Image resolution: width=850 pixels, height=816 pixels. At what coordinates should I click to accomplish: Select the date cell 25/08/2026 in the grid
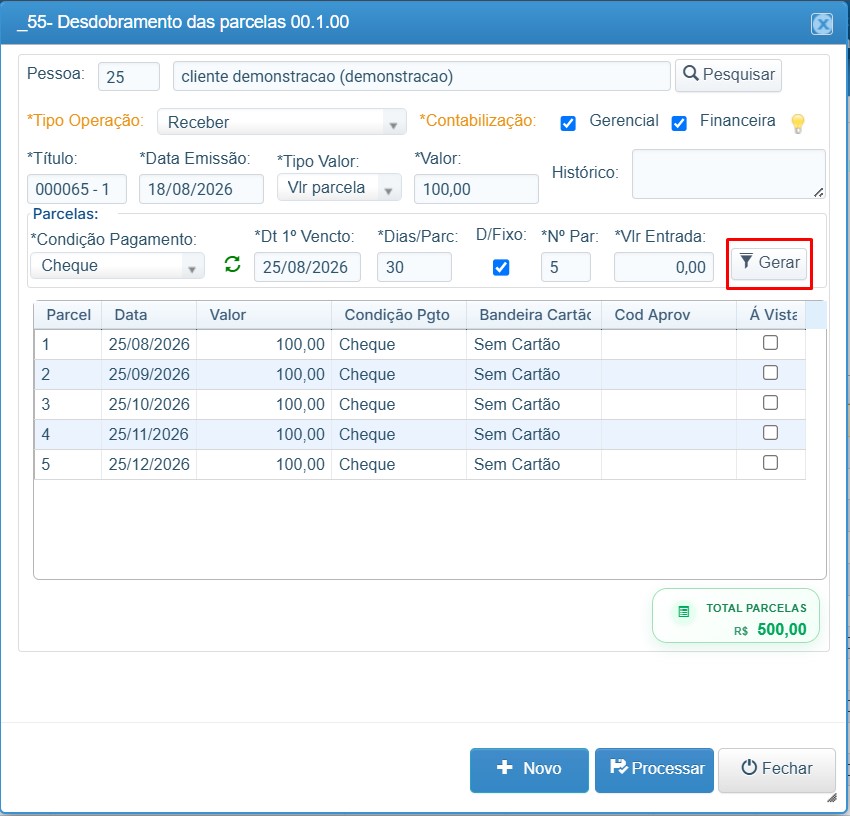149,344
